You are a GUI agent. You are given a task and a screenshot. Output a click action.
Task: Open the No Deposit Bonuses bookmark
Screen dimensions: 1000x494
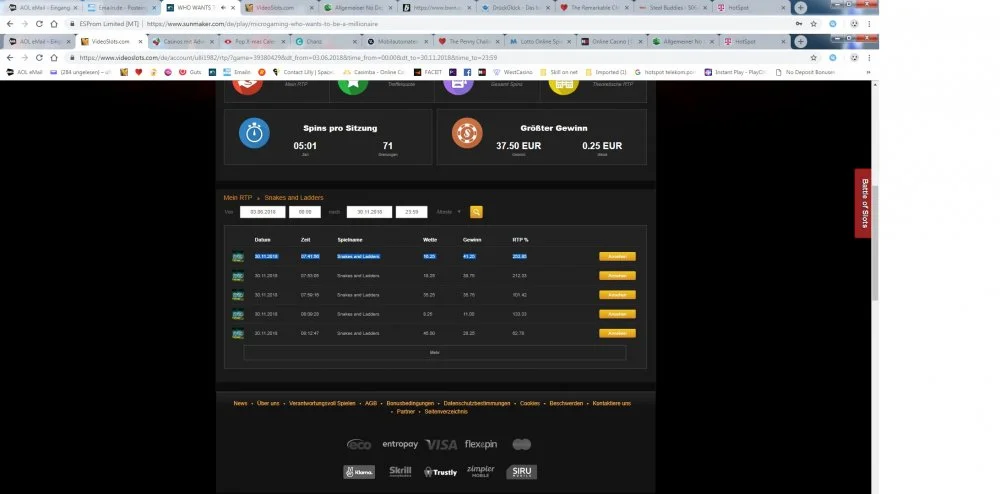coord(805,72)
